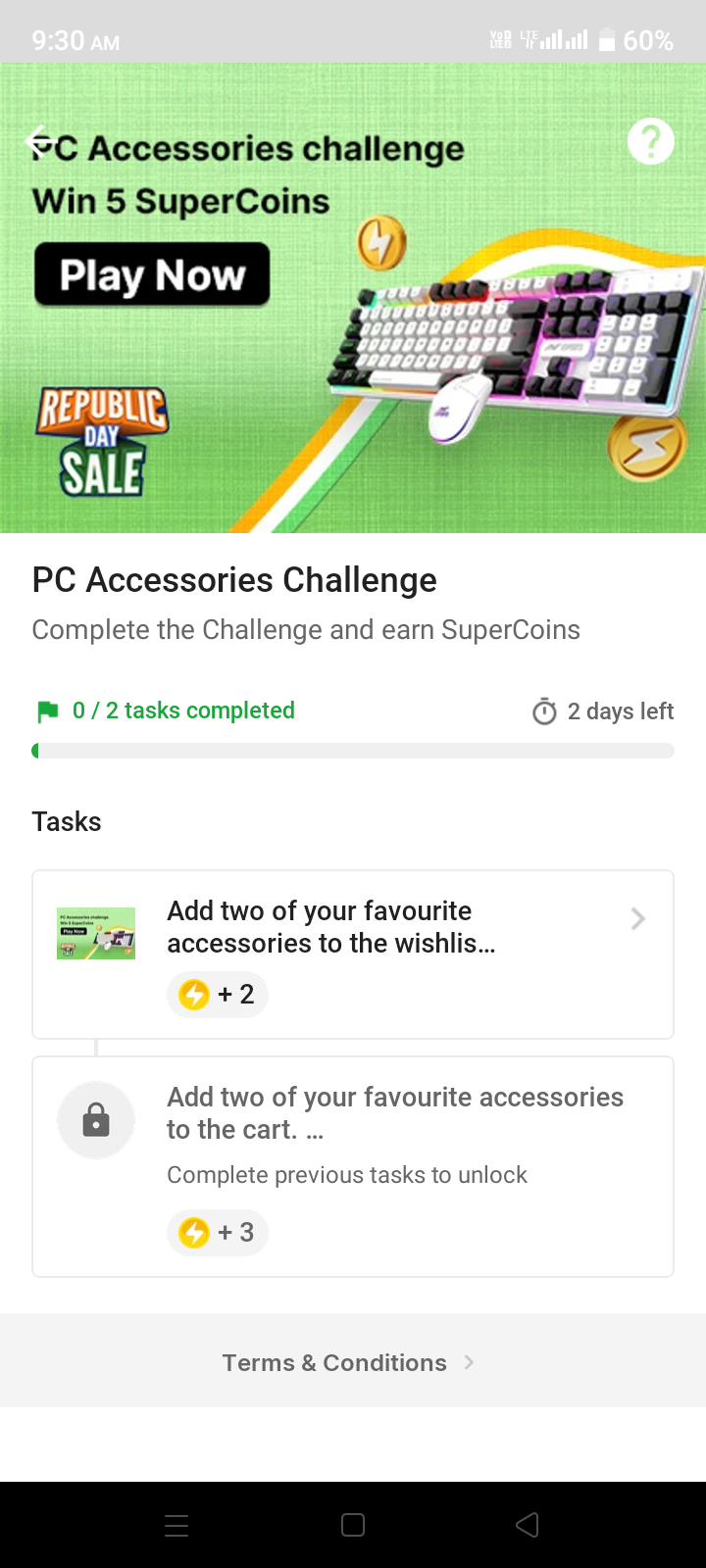706x1568 pixels.
Task: Tap the SuperCoin icon in the +3 badge
Action: coord(193,1233)
